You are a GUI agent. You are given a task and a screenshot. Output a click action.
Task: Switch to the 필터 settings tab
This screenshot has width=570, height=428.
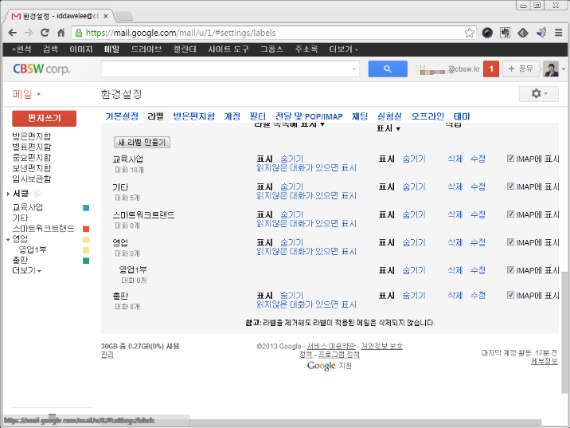(257, 116)
